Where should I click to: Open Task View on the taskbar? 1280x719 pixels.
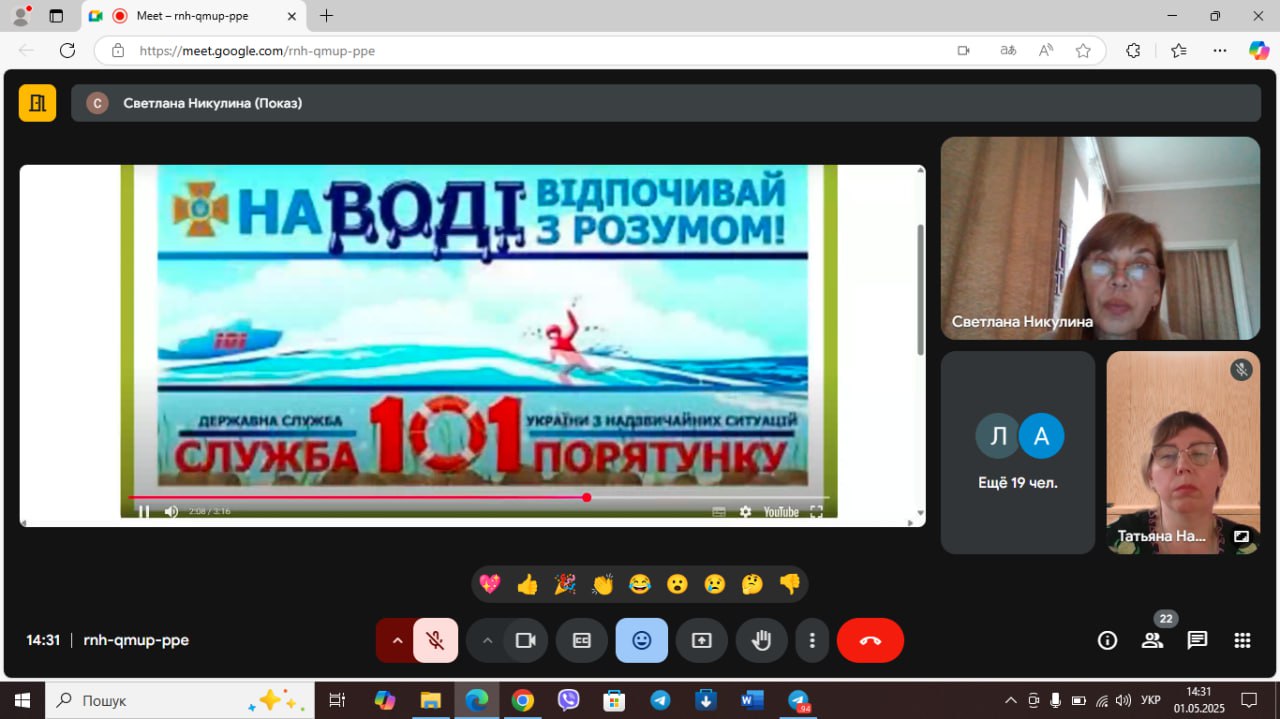click(337, 700)
